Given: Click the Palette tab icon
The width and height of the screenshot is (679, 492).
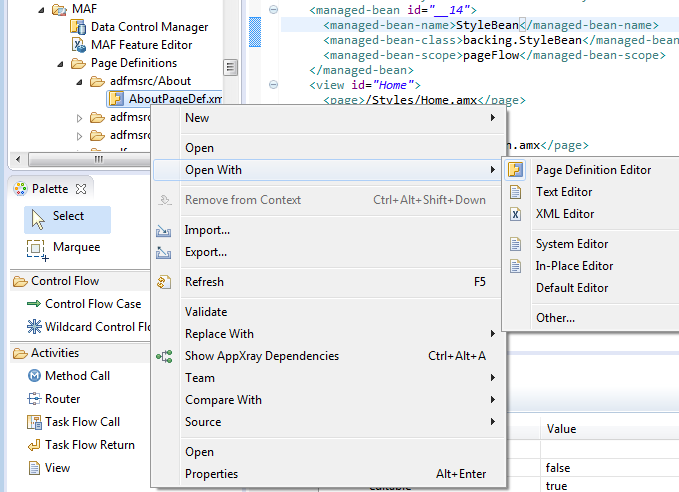Looking at the screenshot, I should 20,189.
